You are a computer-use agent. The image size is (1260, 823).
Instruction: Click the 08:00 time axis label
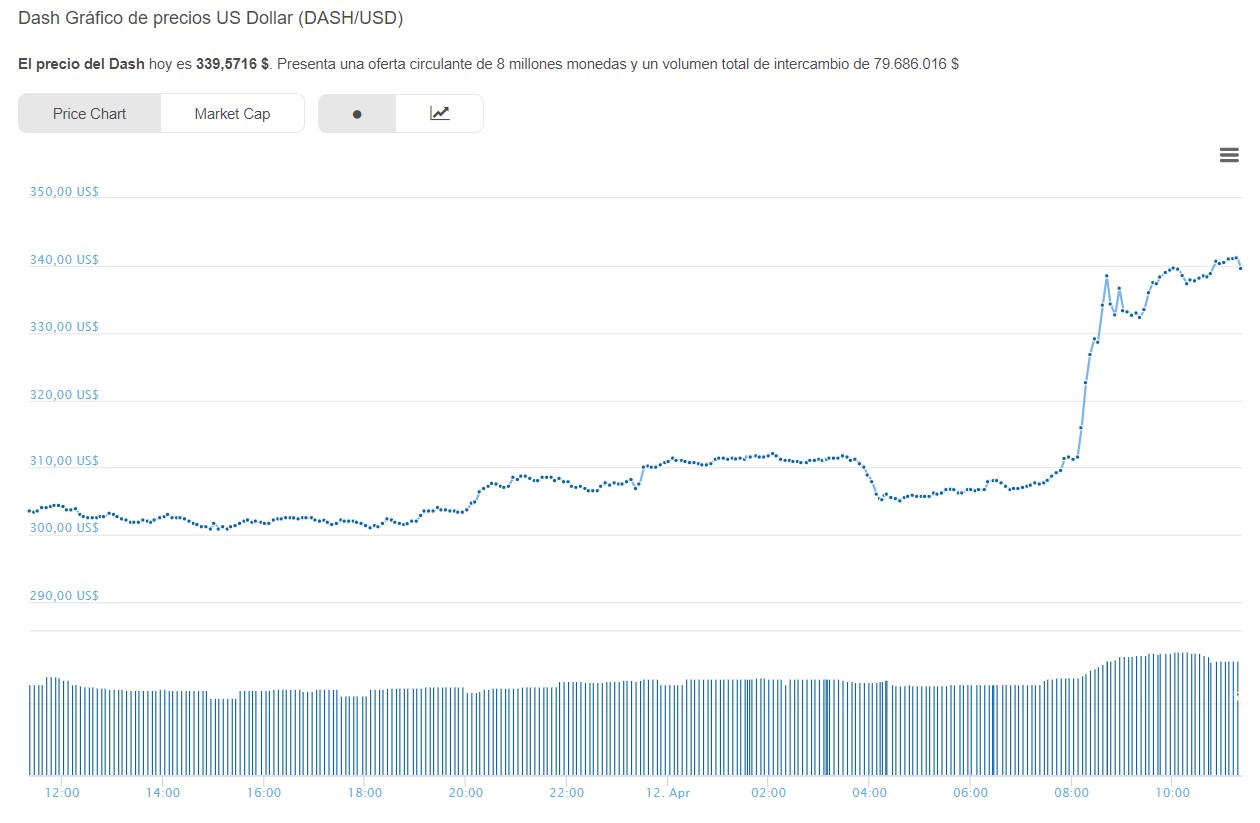point(1071,793)
